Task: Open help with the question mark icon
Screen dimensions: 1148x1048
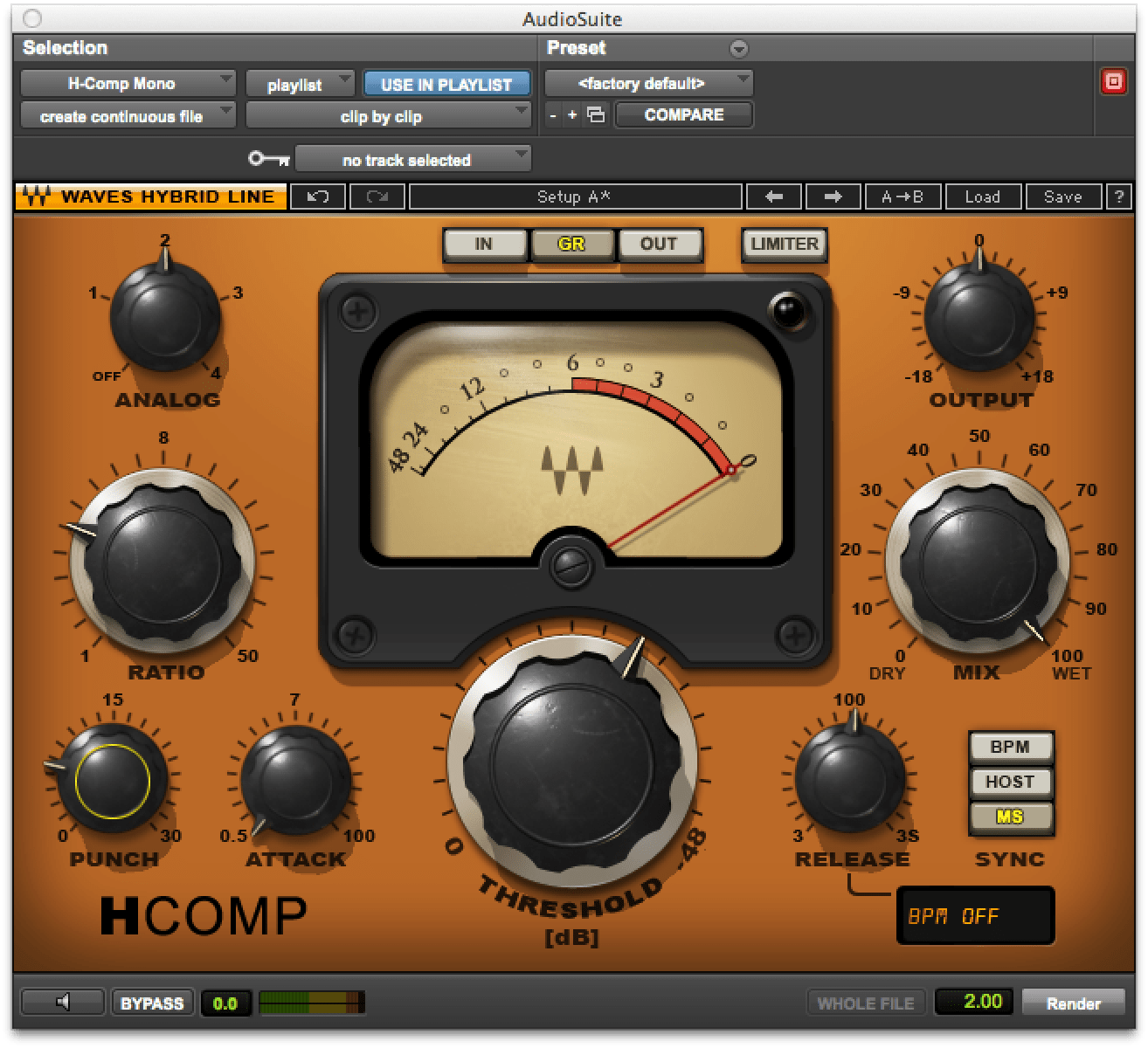Action: point(1119,196)
